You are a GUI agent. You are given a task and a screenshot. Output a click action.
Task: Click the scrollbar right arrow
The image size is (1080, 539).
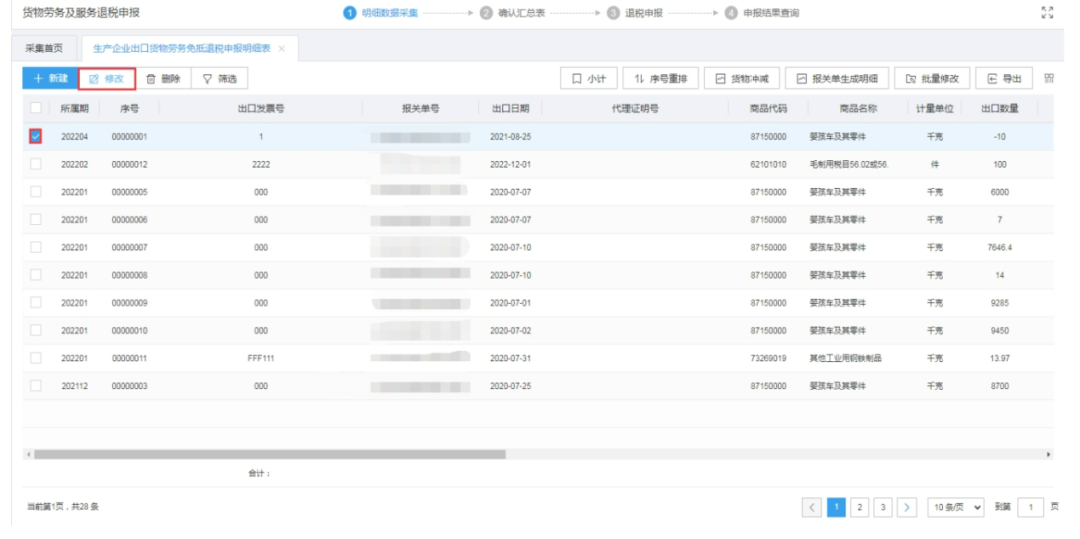click(1050, 454)
